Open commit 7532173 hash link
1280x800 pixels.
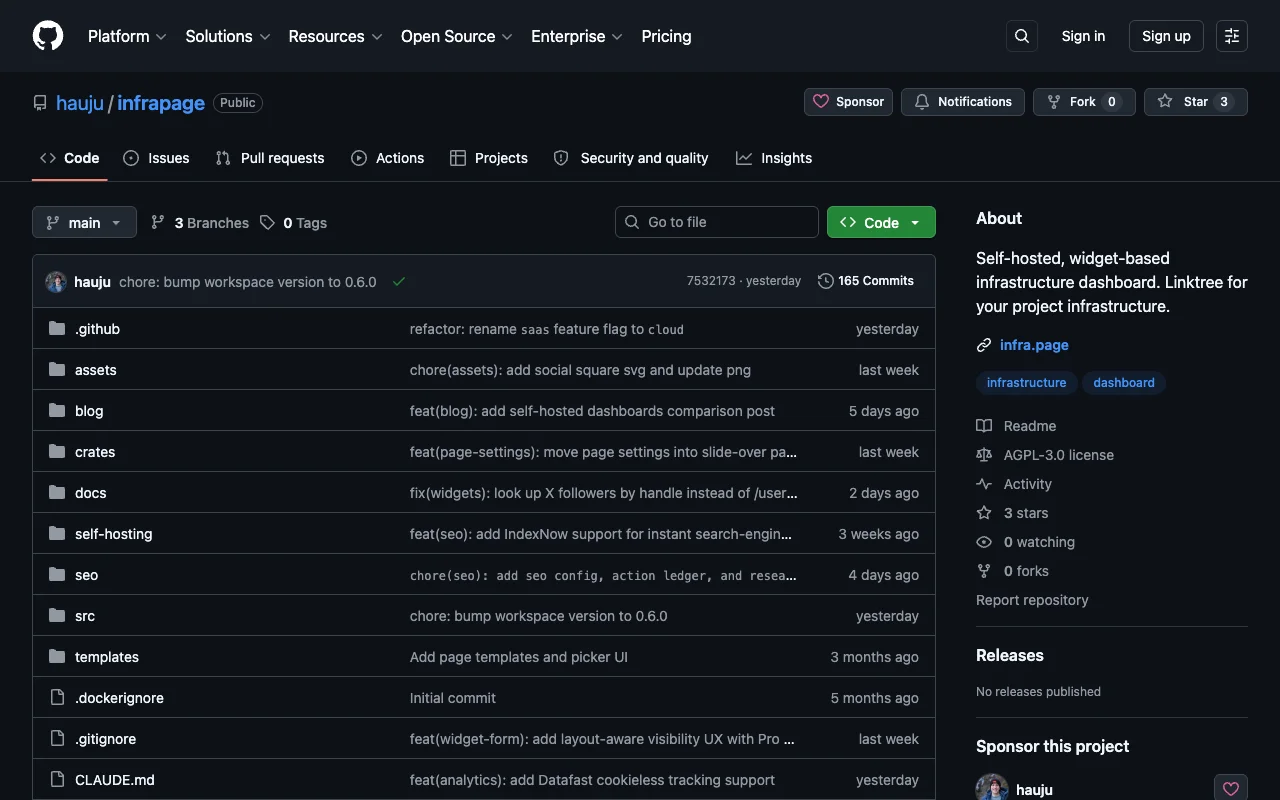(711, 281)
